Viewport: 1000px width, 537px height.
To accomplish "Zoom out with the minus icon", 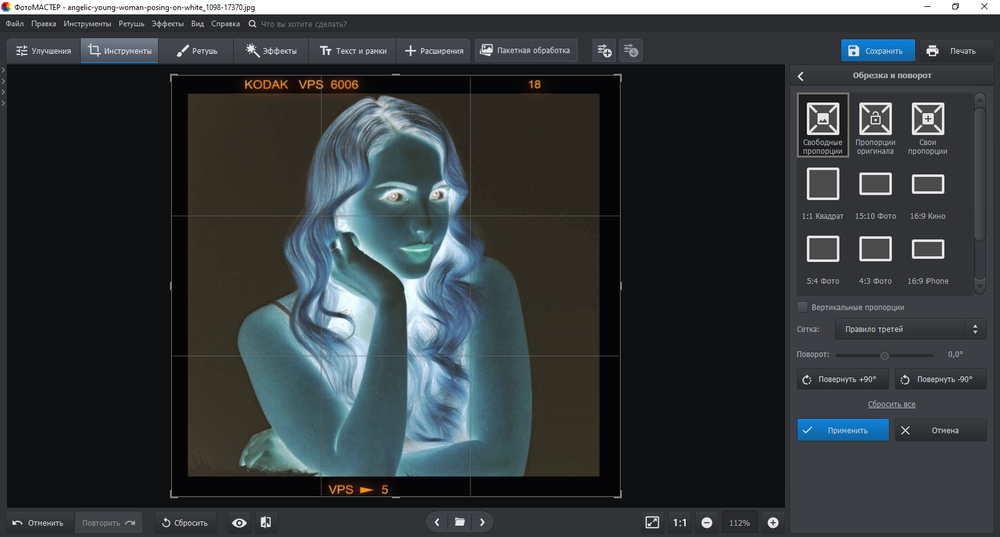I will 706,522.
